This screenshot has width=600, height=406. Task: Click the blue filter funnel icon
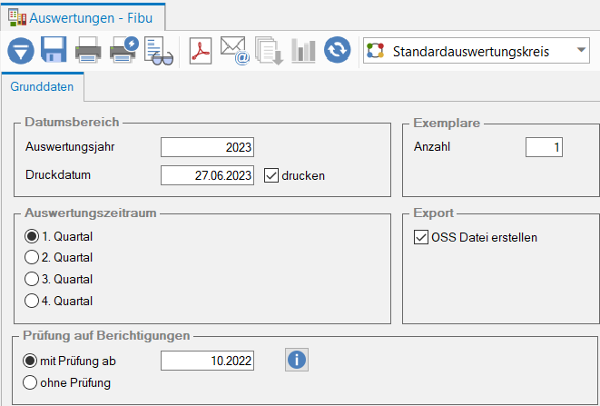click(21, 51)
